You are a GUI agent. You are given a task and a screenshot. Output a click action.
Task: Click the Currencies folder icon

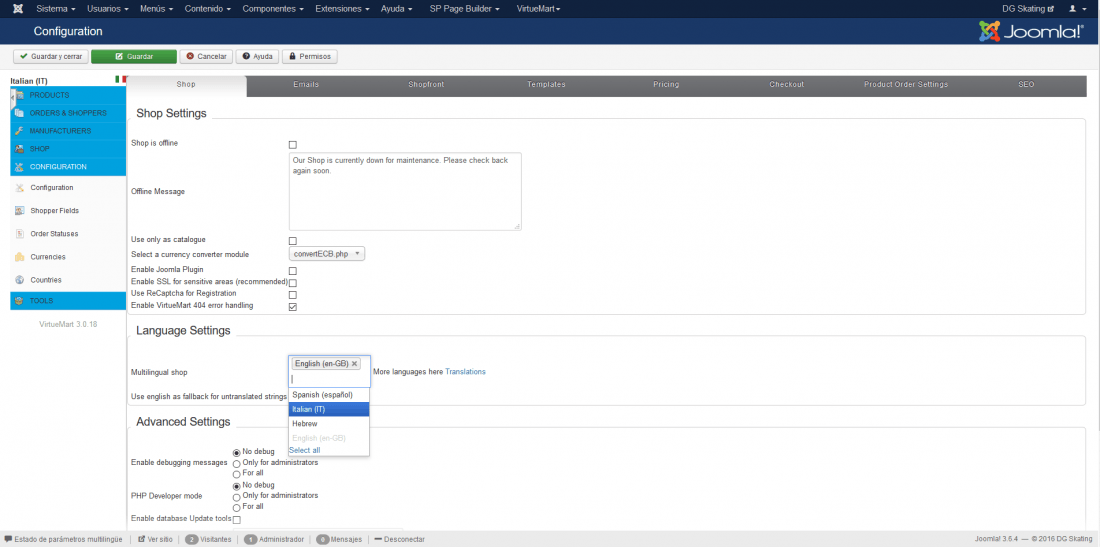[x=20, y=257]
